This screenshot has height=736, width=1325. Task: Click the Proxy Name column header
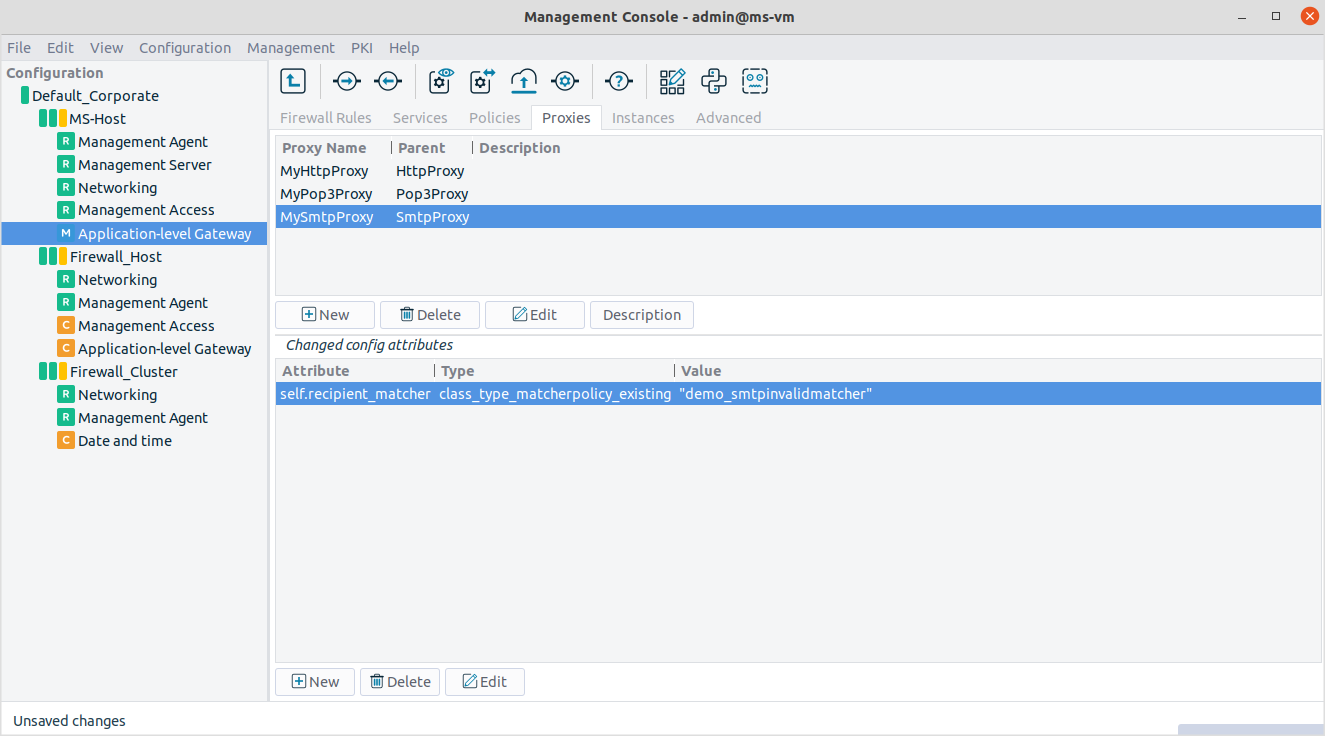(324, 148)
